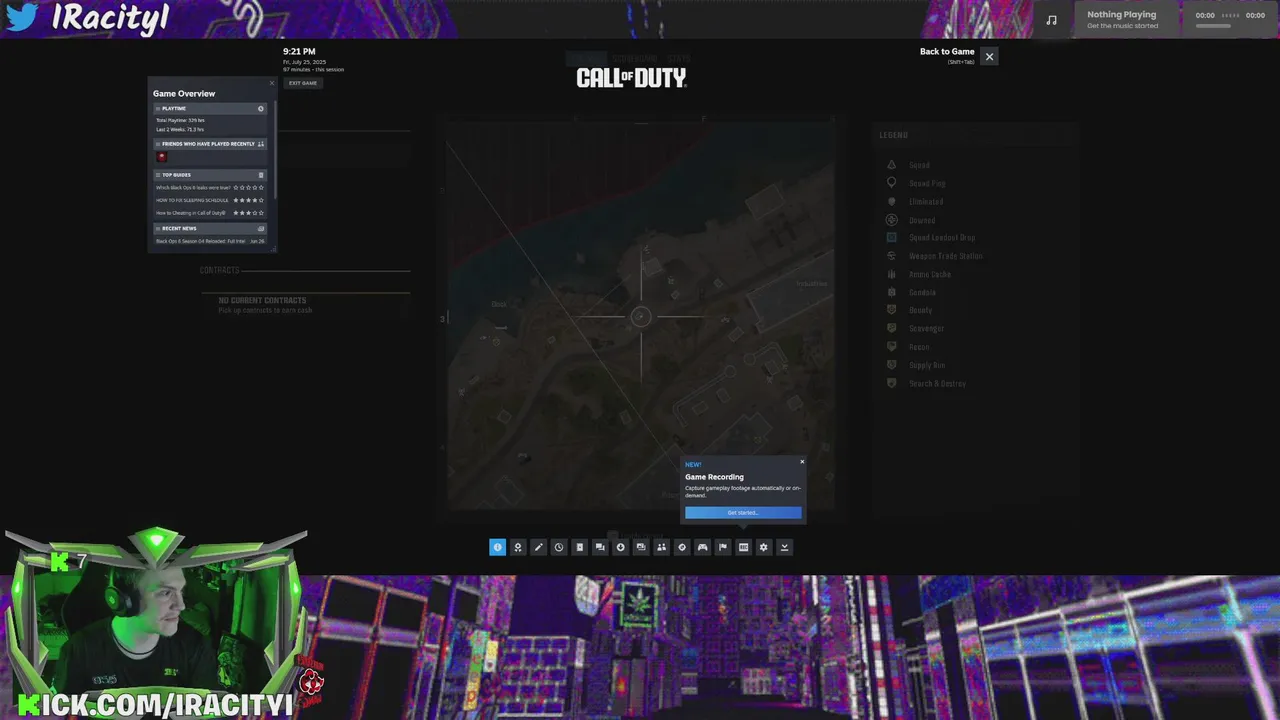Click 'Weapon Trade Station' legend entry
Screen dimensions: 1280x720
pos(946,256)
